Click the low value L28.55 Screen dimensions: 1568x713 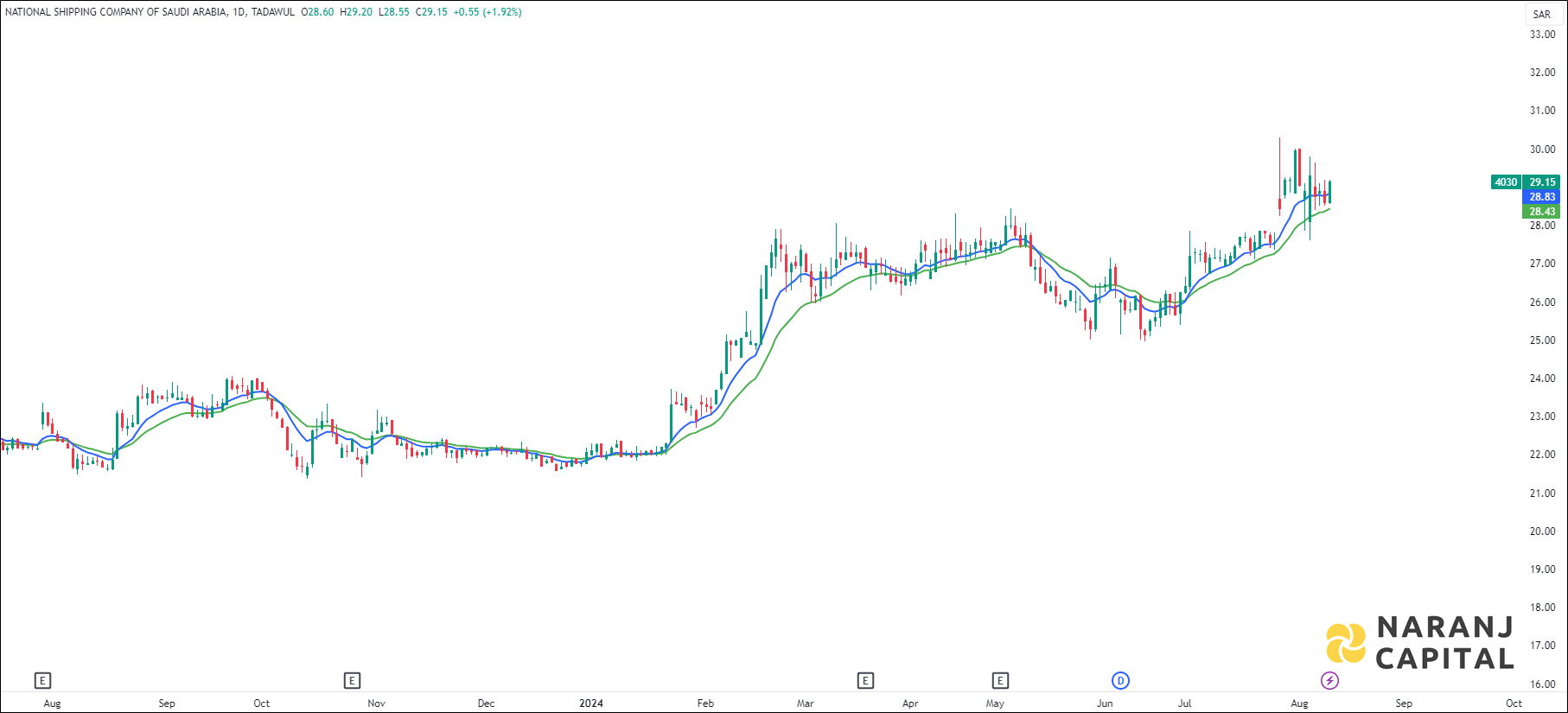[394, 12]
